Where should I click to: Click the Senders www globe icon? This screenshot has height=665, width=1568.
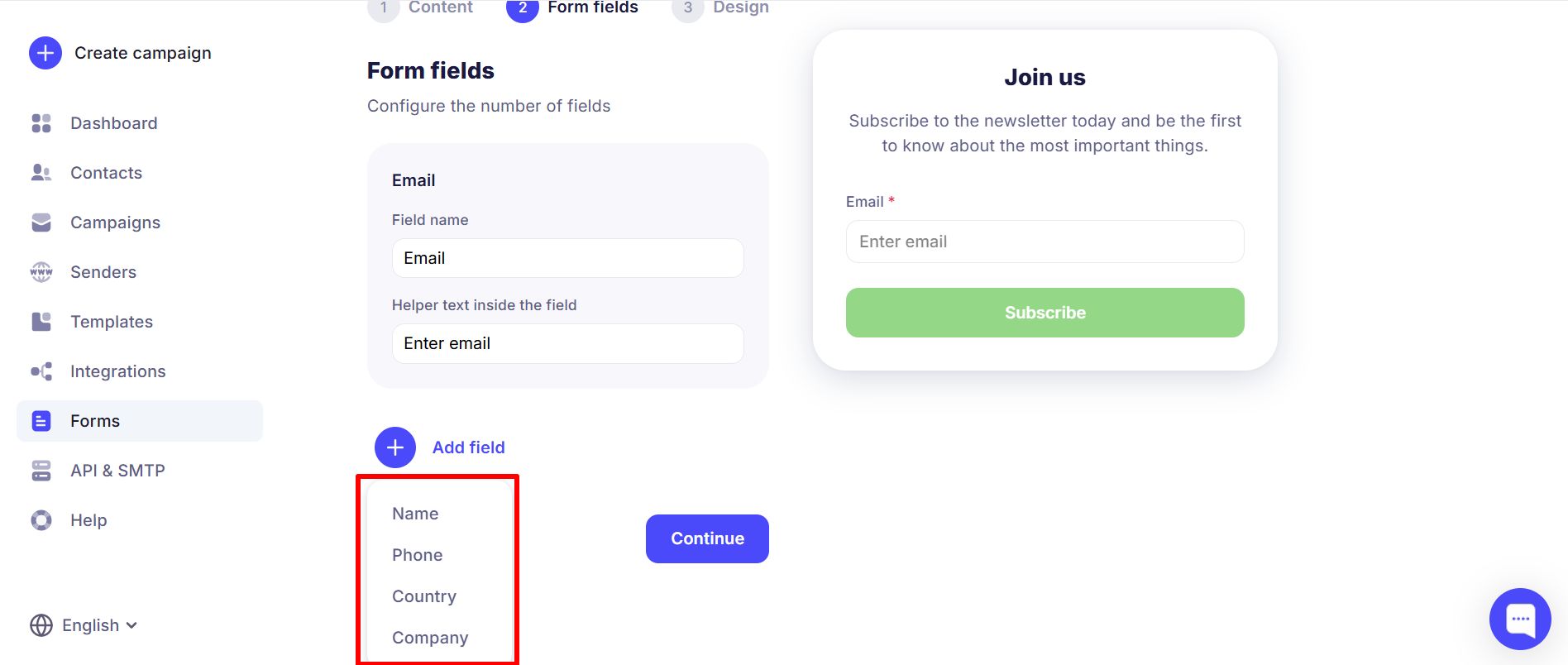tap(41, 272)
